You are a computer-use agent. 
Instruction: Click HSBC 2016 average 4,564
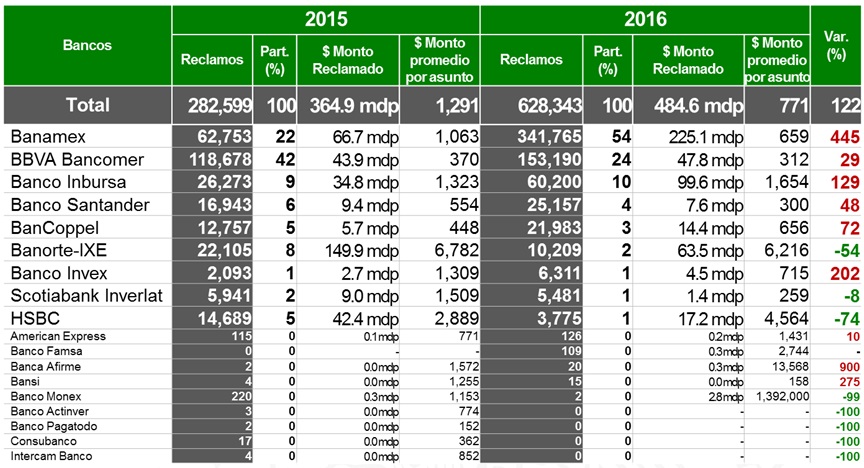click(786, 319)
